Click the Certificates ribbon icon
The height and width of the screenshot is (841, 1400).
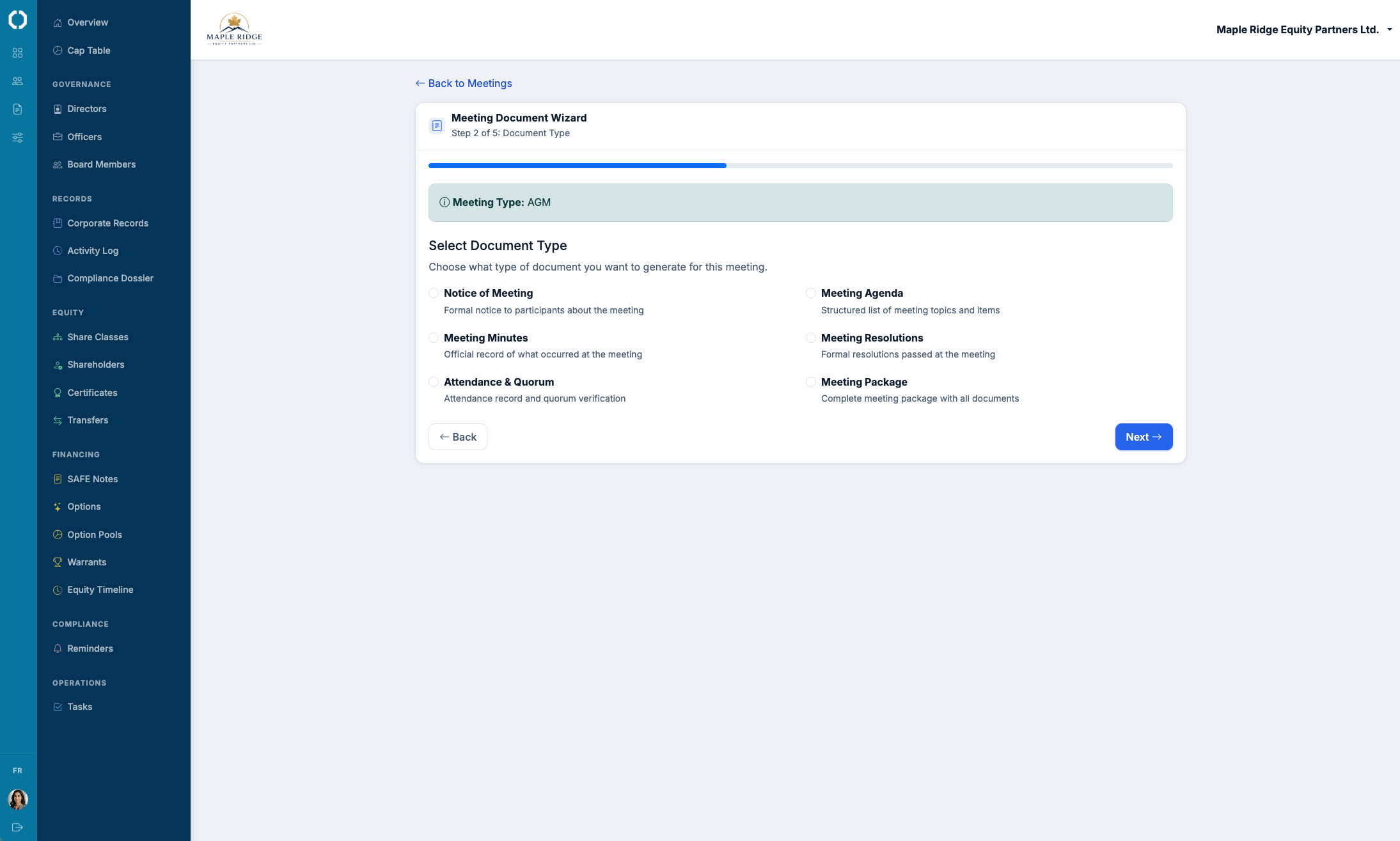tap(58, 393)
